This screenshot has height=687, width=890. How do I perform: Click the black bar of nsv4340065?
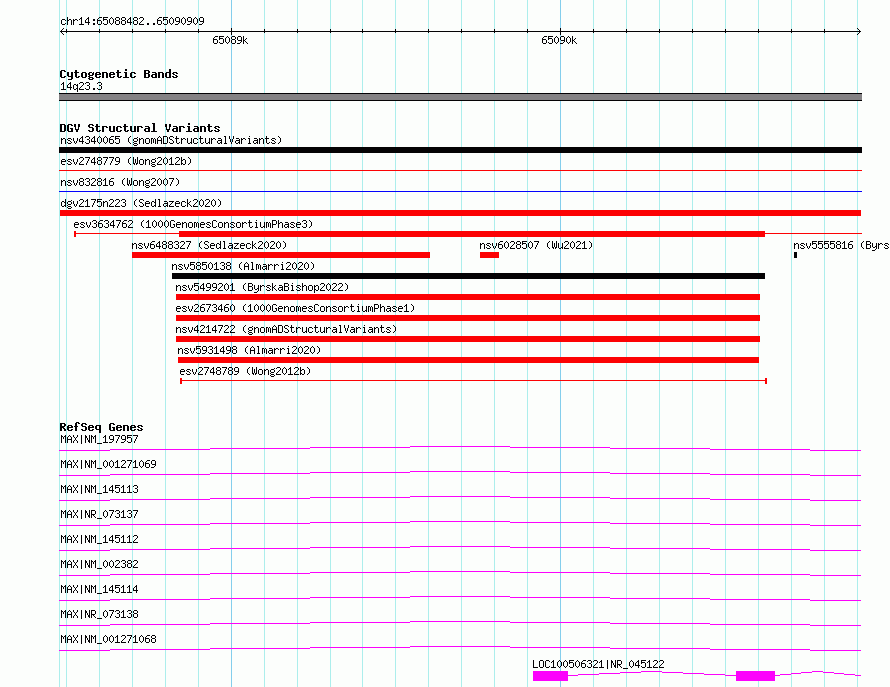click(x=460, y=150)
